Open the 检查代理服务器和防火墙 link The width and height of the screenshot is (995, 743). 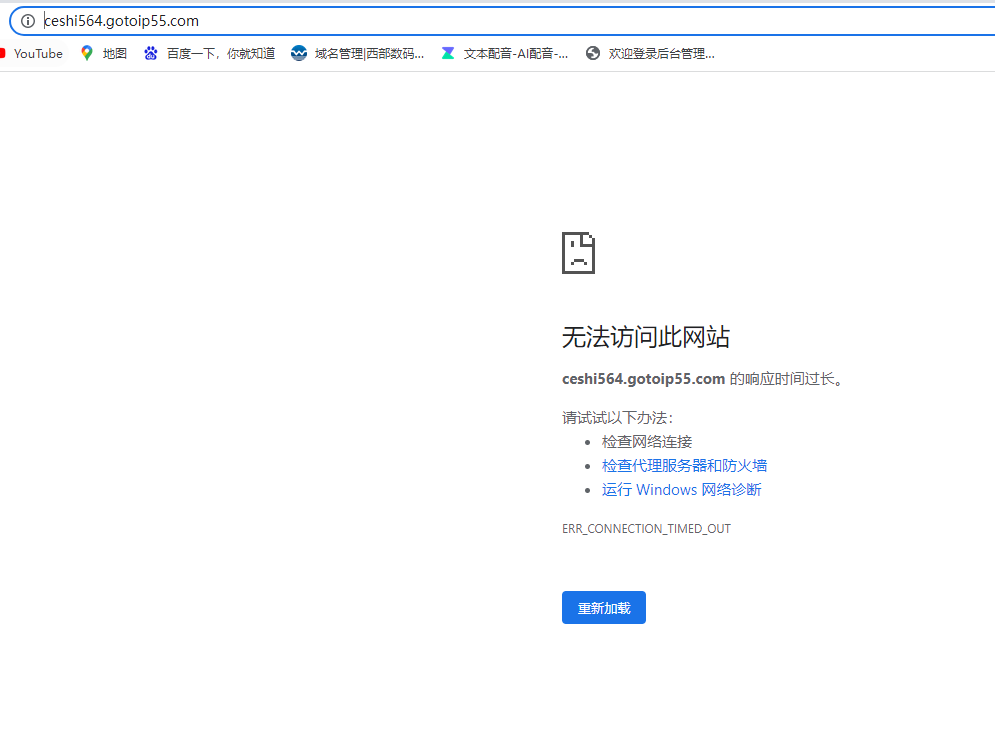point(684,465)
